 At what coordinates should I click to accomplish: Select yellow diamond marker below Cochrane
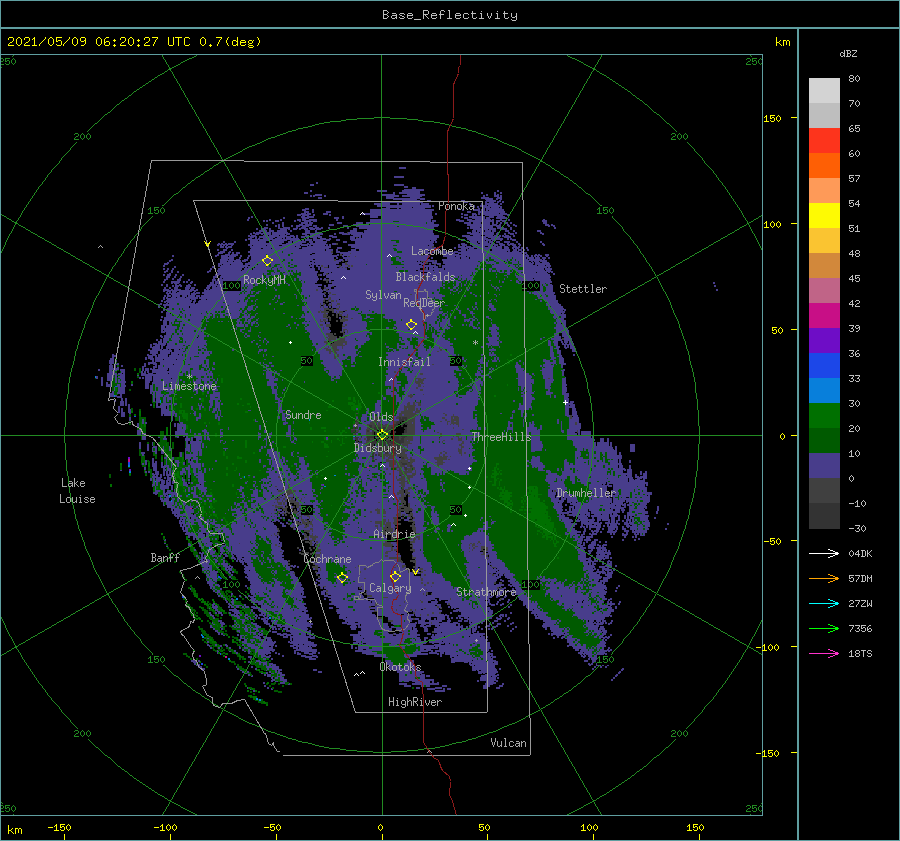[342, 578]
